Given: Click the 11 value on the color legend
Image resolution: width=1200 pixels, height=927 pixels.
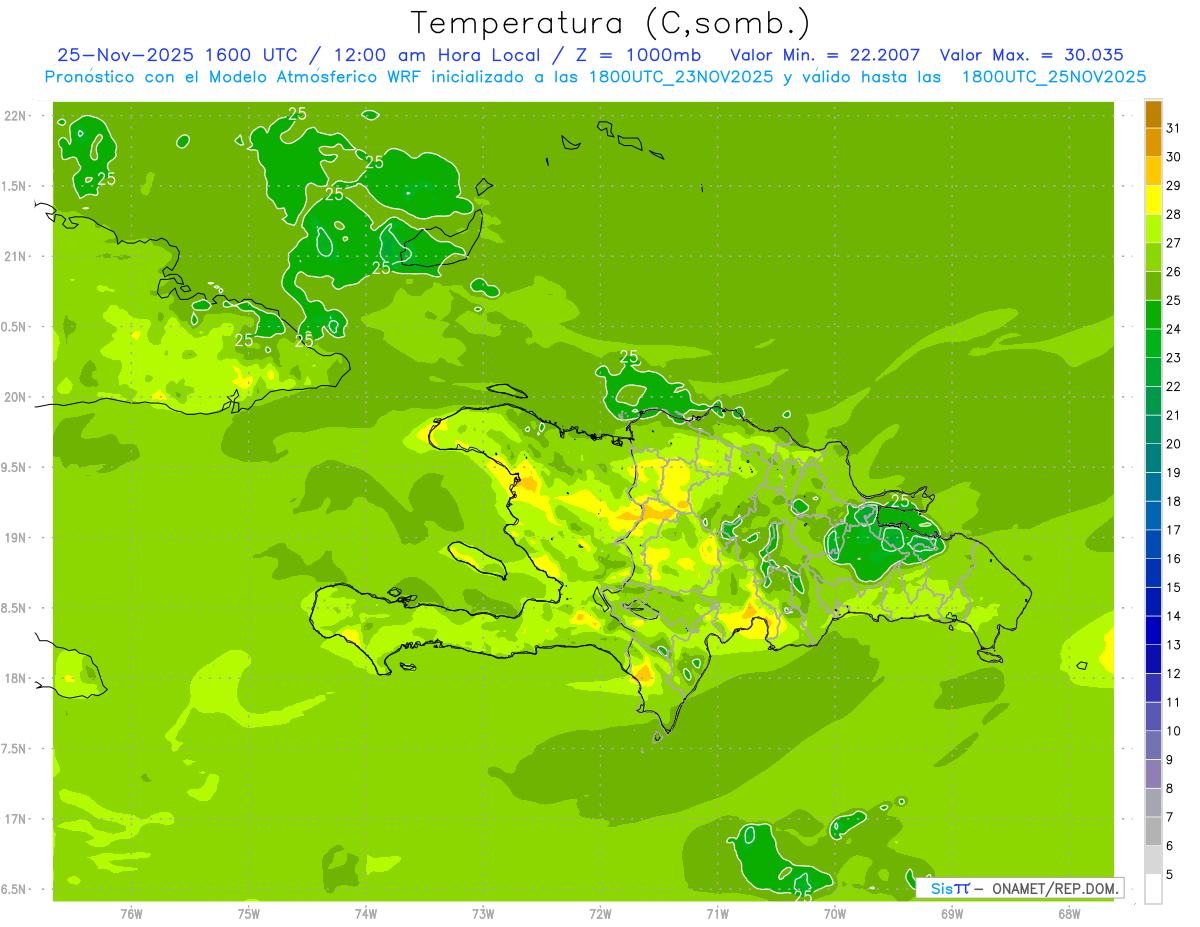Looking at the screenshot, I should coord(1173,702).
